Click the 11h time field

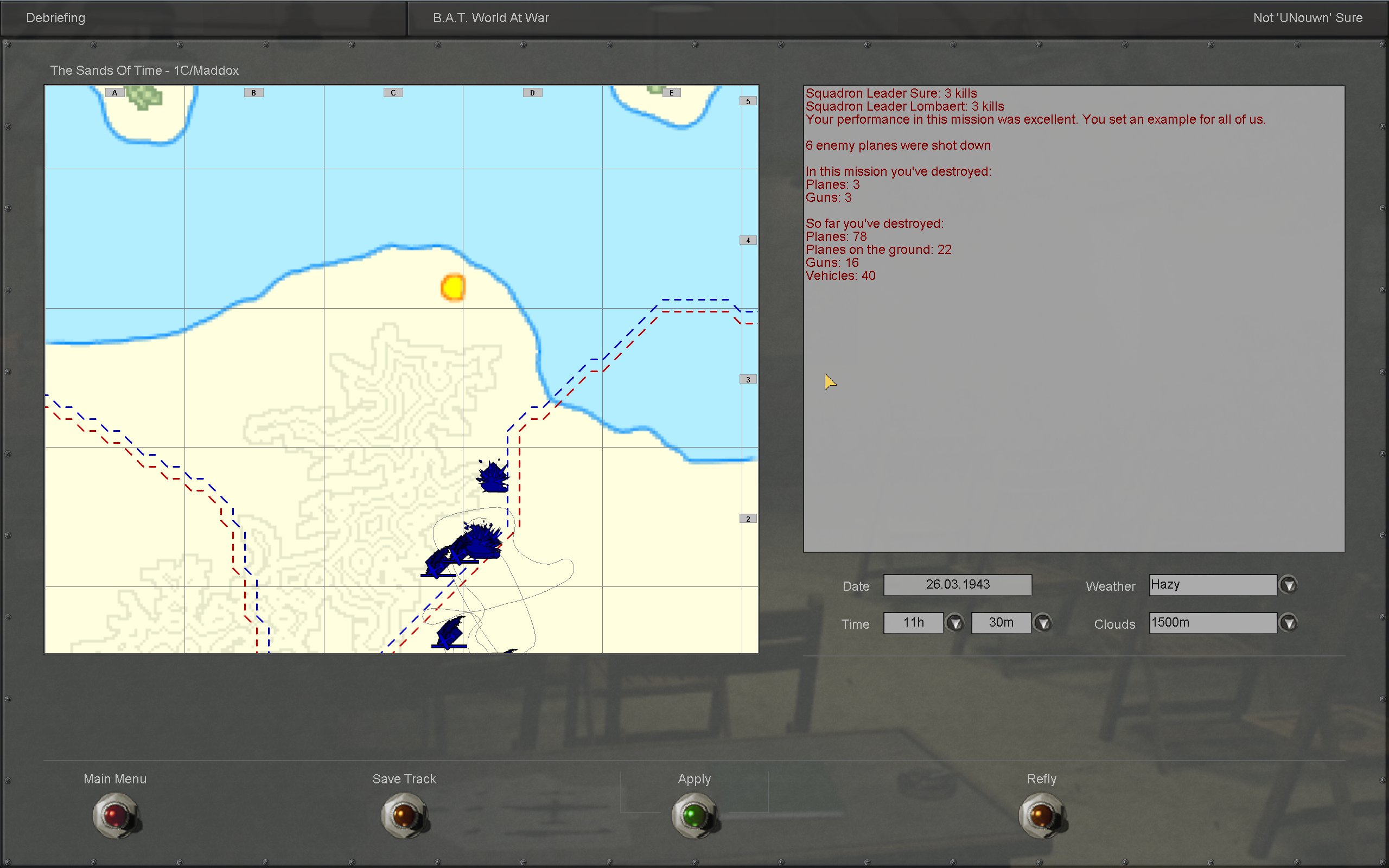913,622
